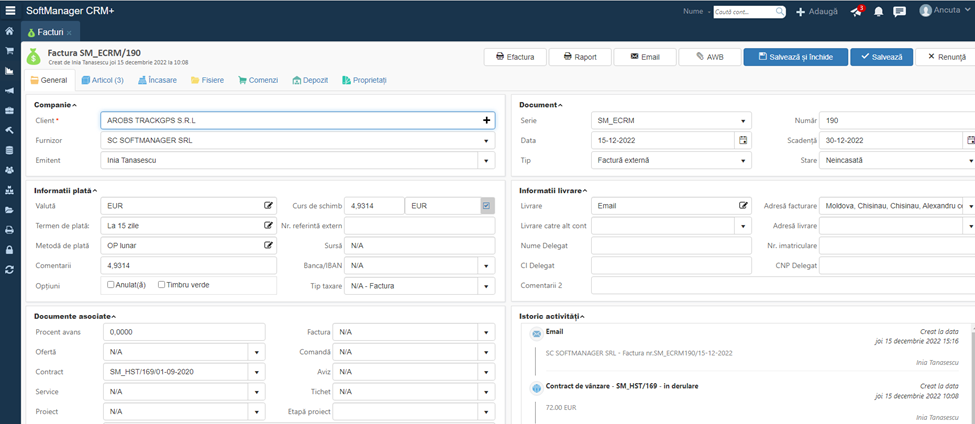975x424 pixels.
Task: Toggle the Anulat(ă) checkbox
Action: (x=111, y=285)
